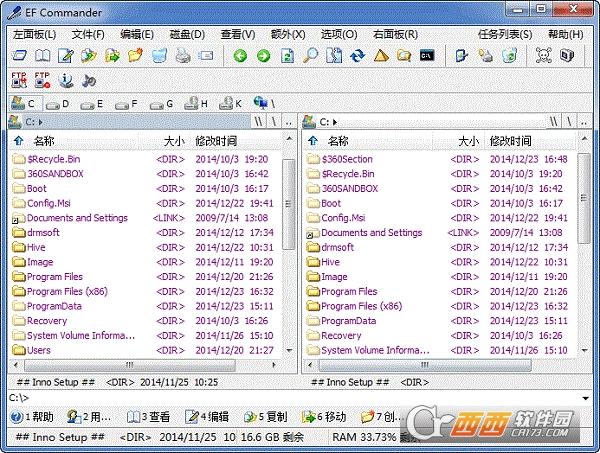Click the compare files icon
This screenshot has width=600, height=453.
pos(334,56)
